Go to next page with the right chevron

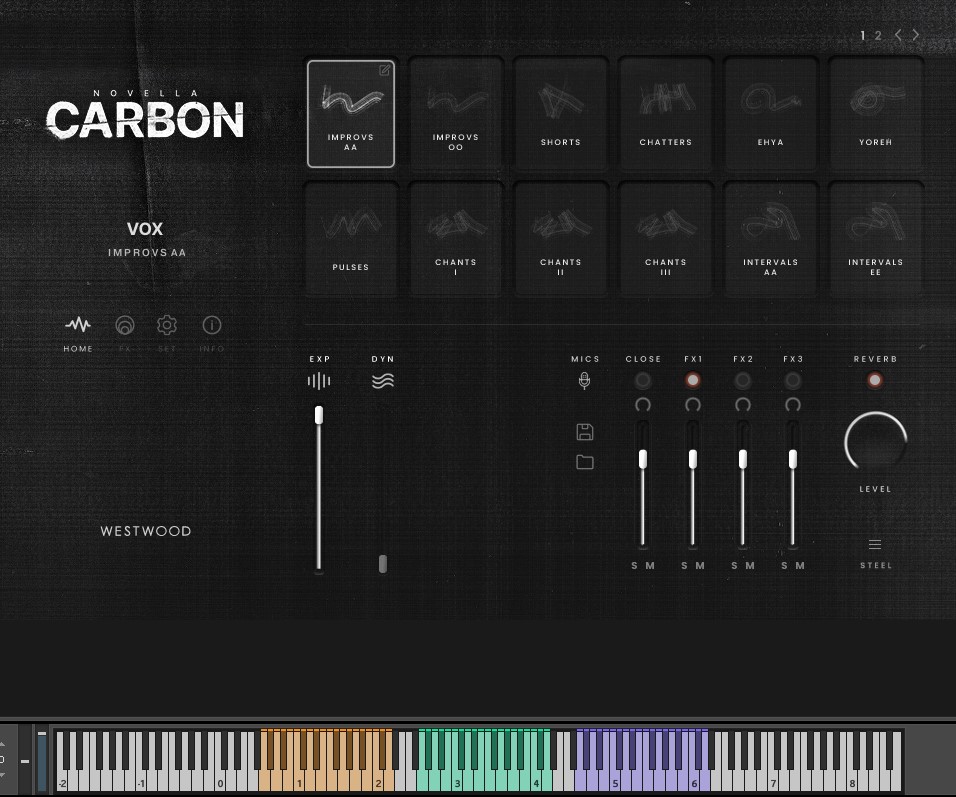[917, 35]
